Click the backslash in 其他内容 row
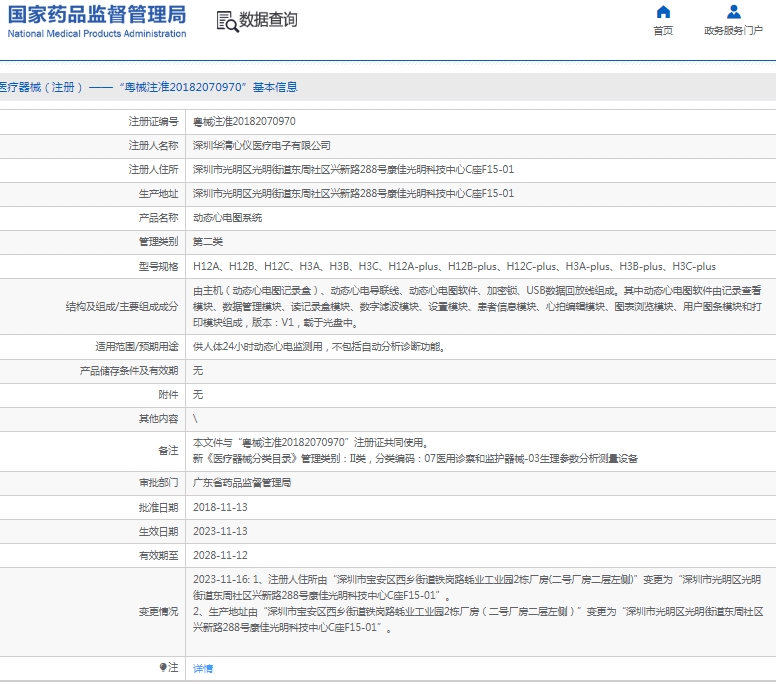This screenshot has width=776, height=684. coord(195,419)
